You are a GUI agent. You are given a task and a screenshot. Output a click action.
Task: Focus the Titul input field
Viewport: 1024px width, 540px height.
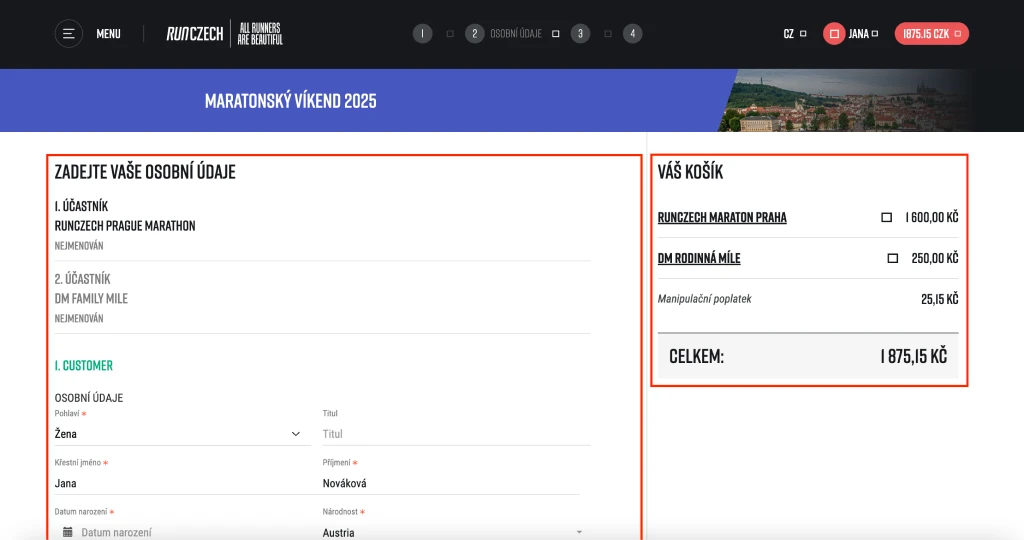coord(456,434)
